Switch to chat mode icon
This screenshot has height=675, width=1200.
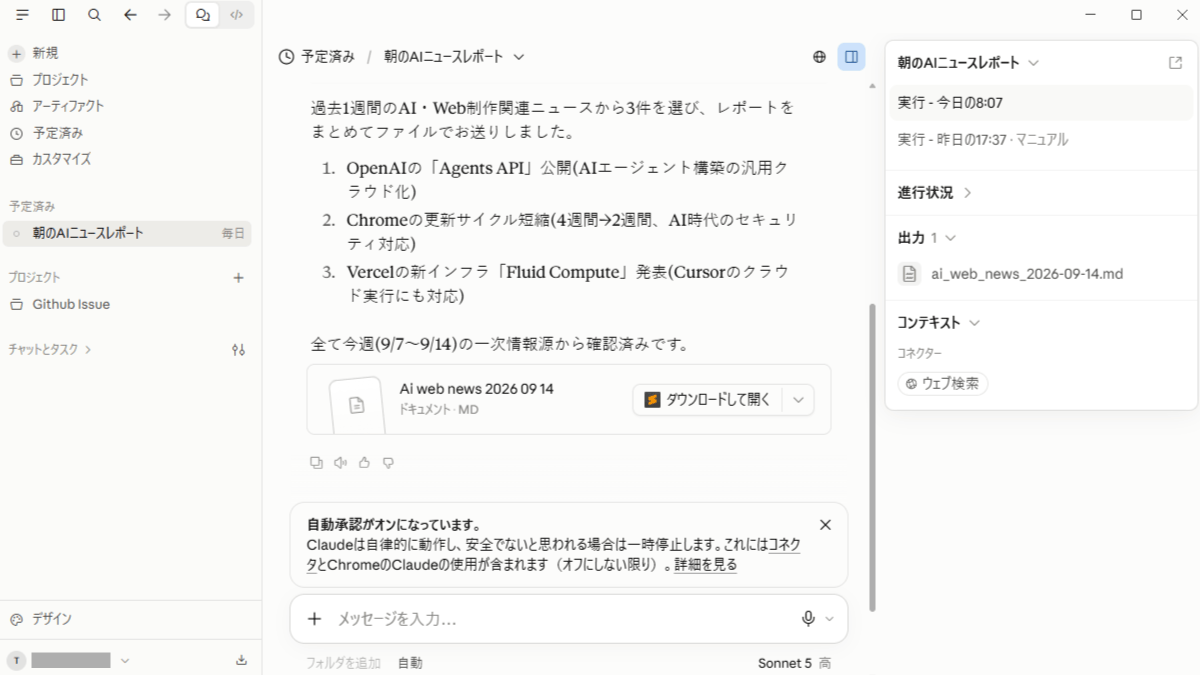pos(203,15)
